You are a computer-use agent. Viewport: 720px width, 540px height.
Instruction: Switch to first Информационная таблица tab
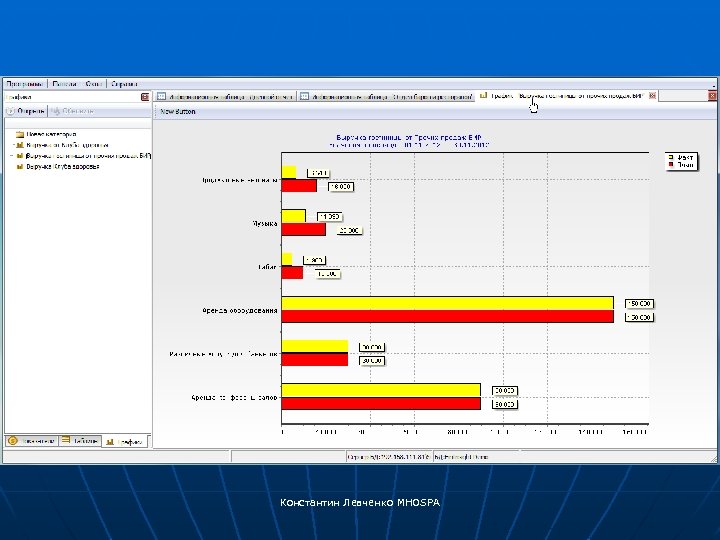(226, 96)
